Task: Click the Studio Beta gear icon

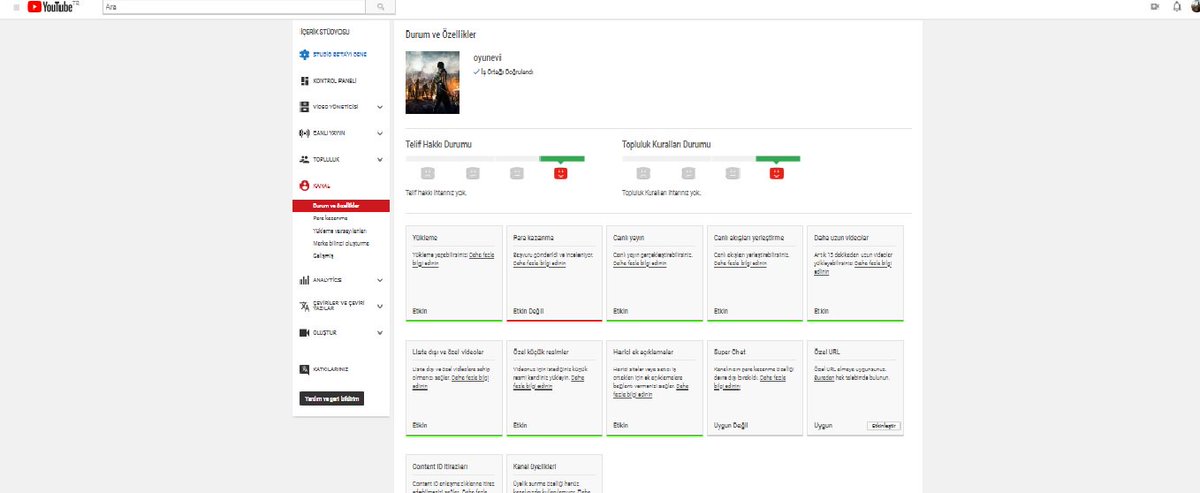Action: tap(305, 56)
